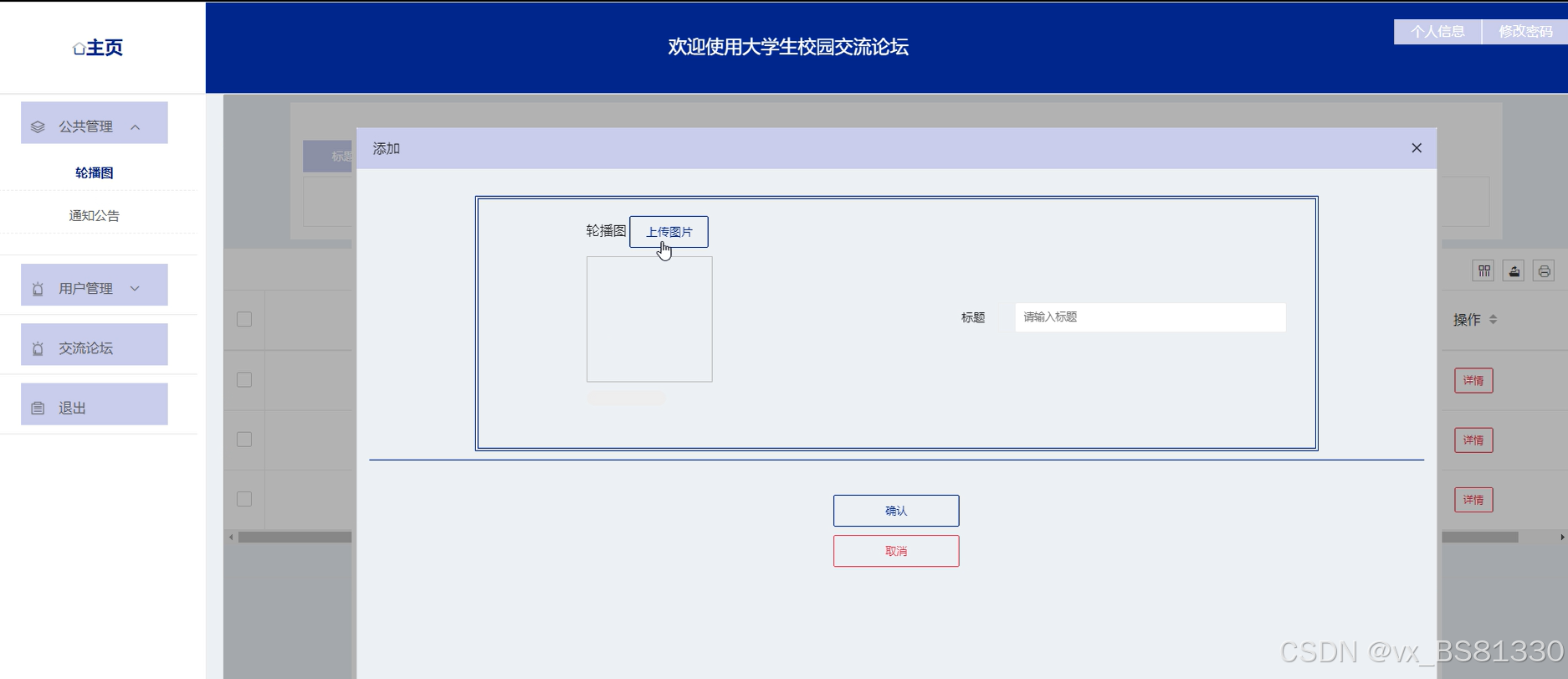Expand the 用户管理 menu chevron

click(x=135, y=288)
